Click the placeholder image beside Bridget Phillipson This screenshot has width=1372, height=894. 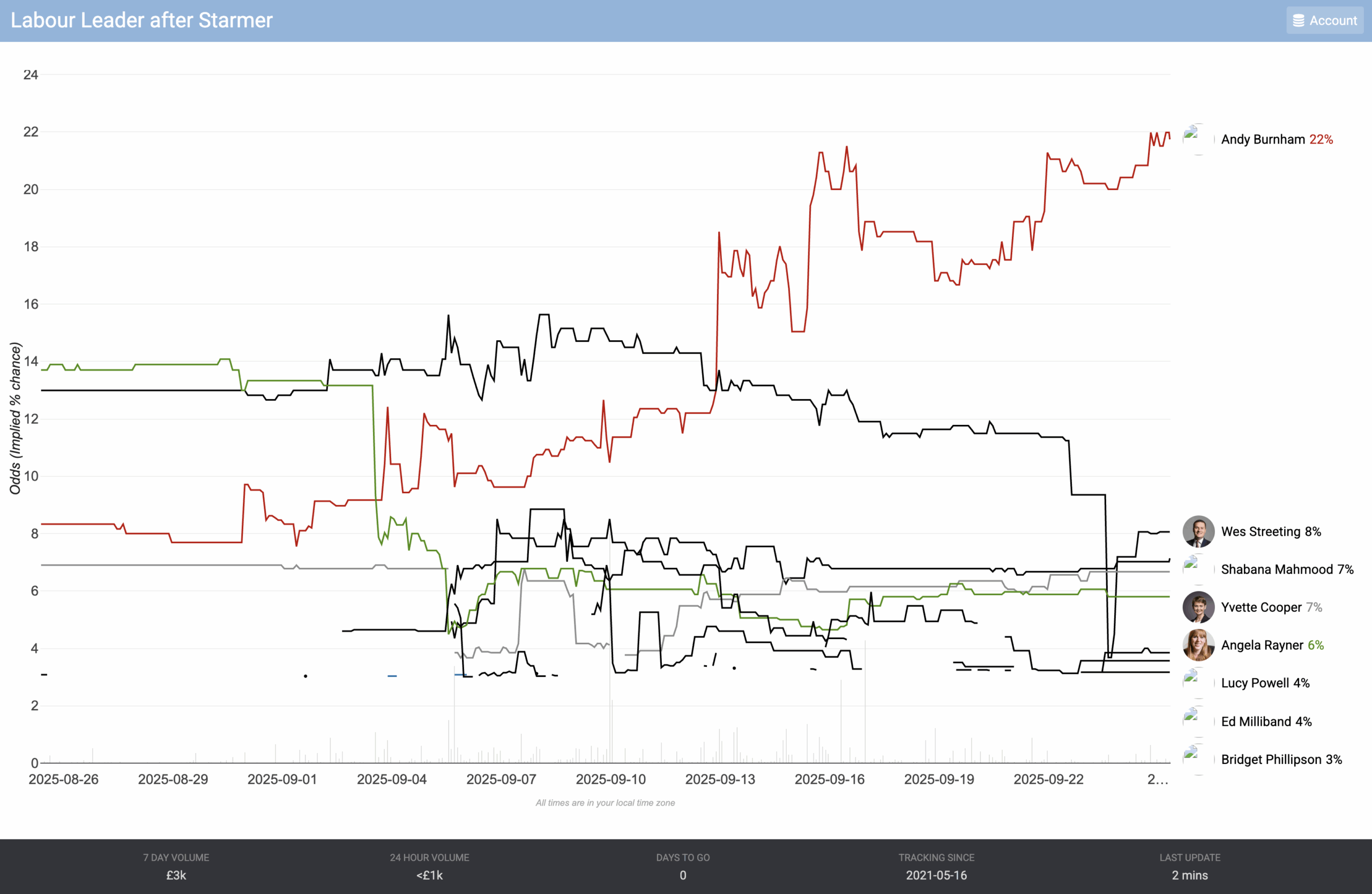click(x=1191, y=755)
